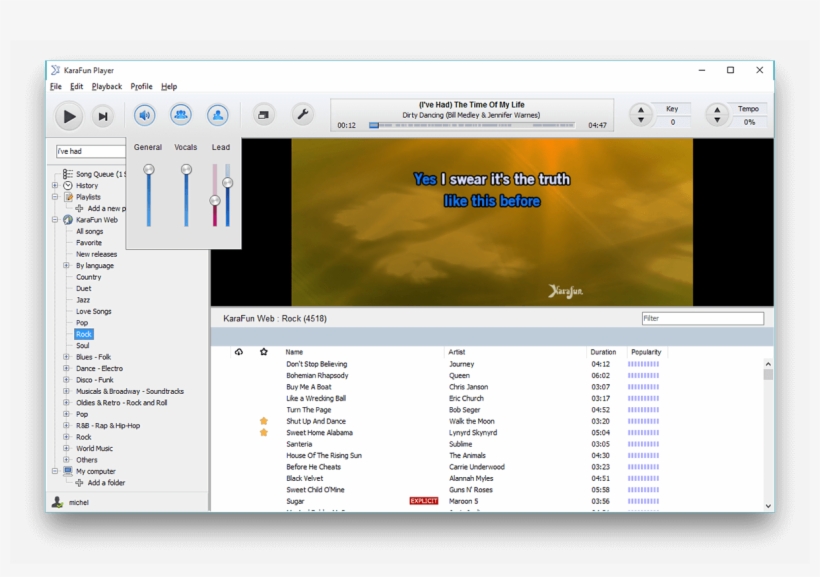
Task: Click the Play button
Action: (x=69, y=116)
